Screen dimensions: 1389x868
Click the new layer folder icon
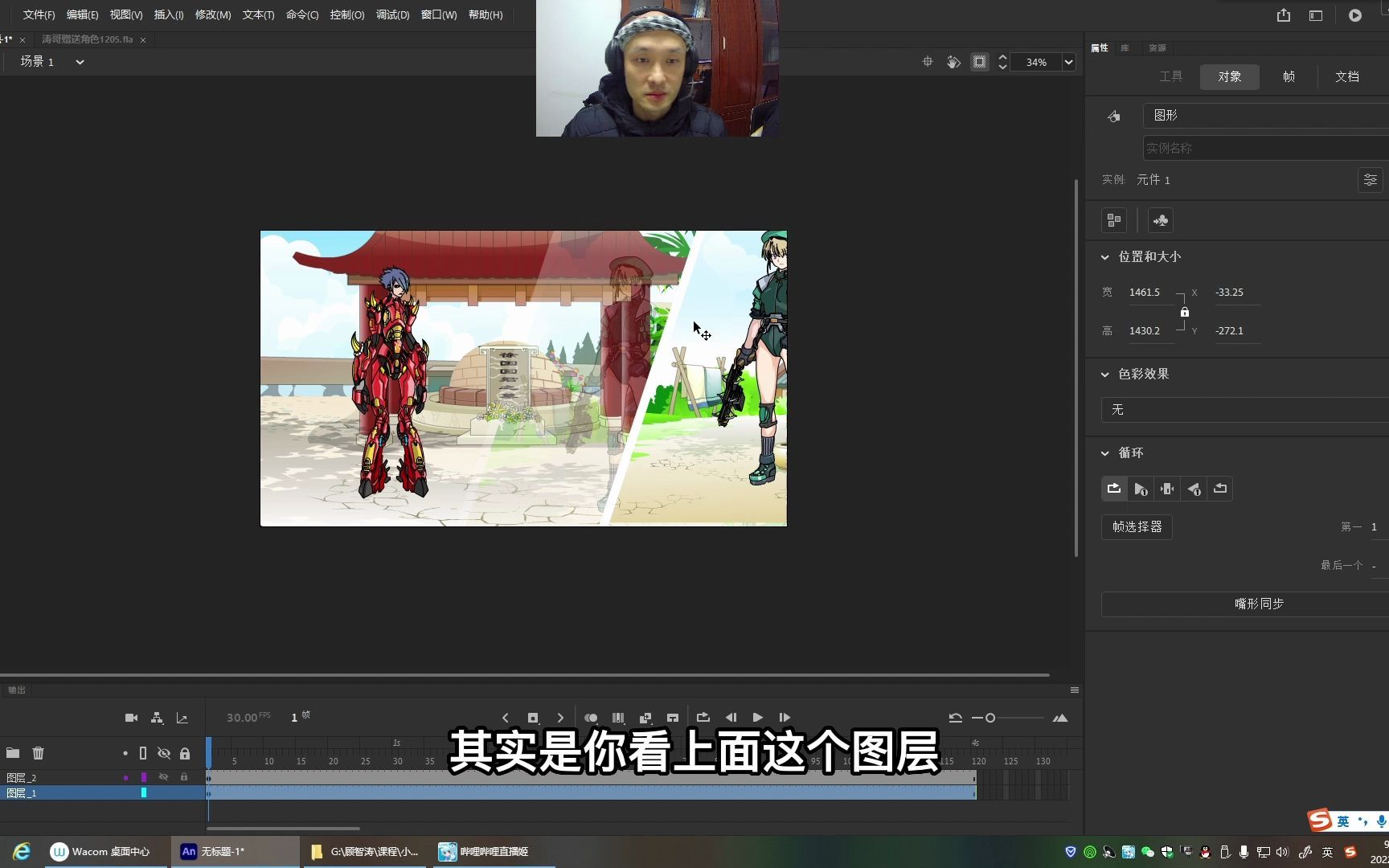pyautogui.click(x=13, y=753)
